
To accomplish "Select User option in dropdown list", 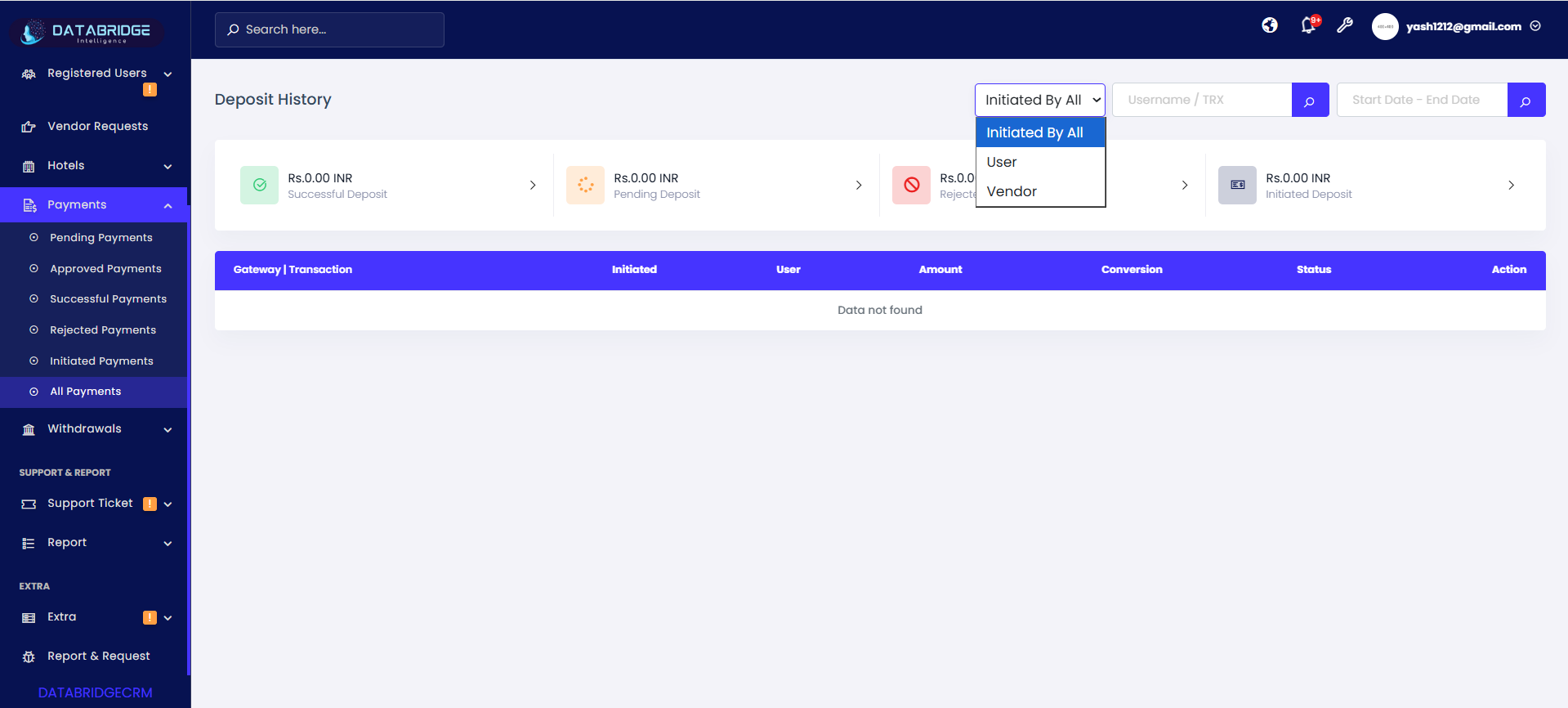I will tap(1040, 162).
